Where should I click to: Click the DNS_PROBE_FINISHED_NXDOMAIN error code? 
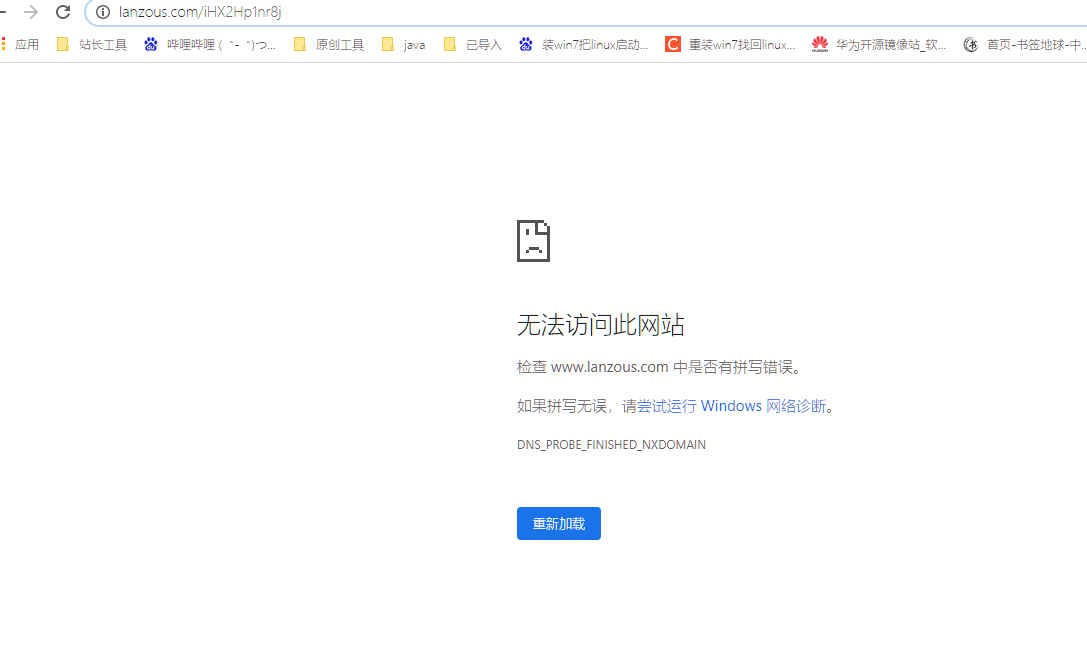pos(611,445)
